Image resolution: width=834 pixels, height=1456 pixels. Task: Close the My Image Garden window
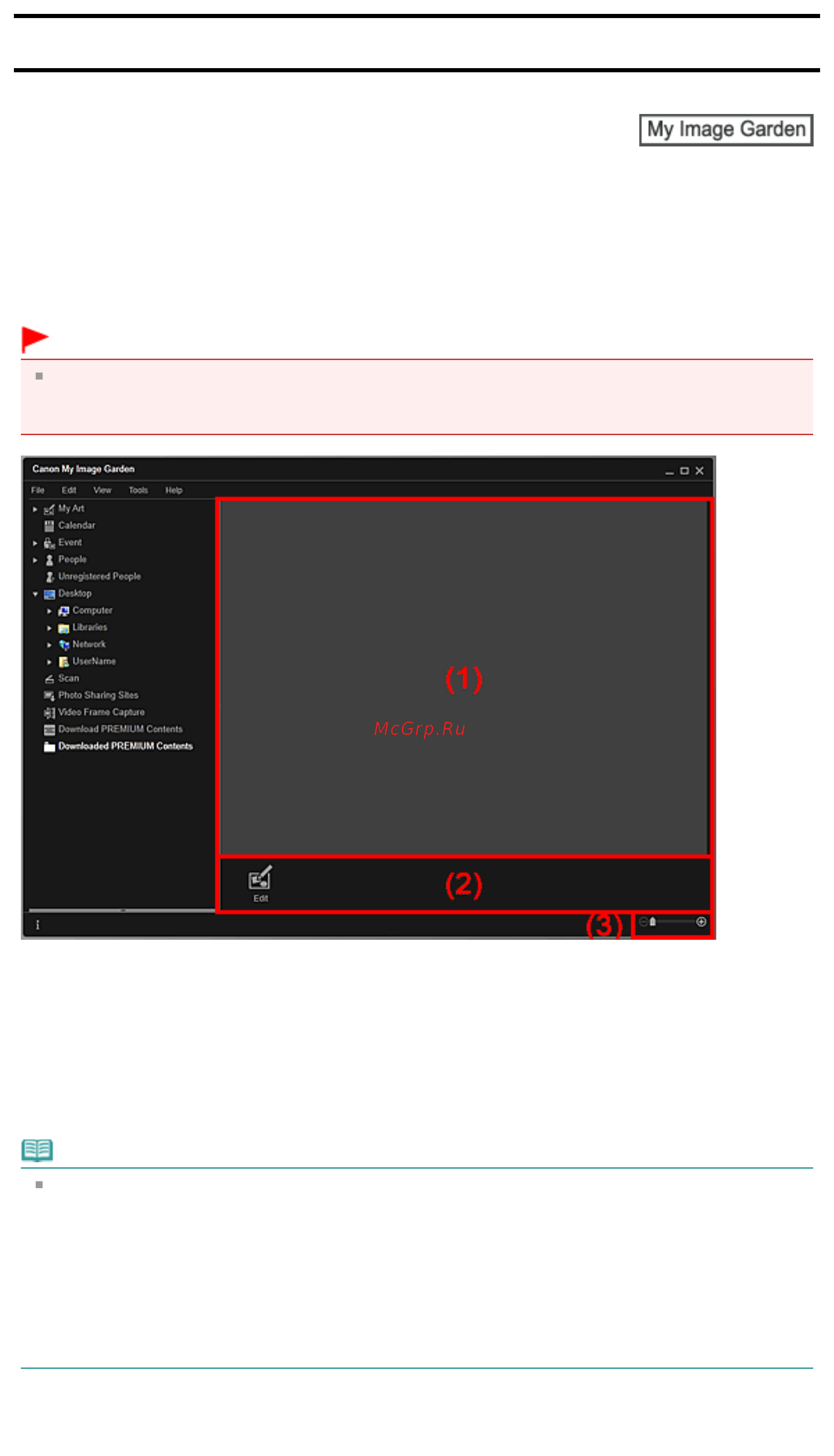pos(700,471)
